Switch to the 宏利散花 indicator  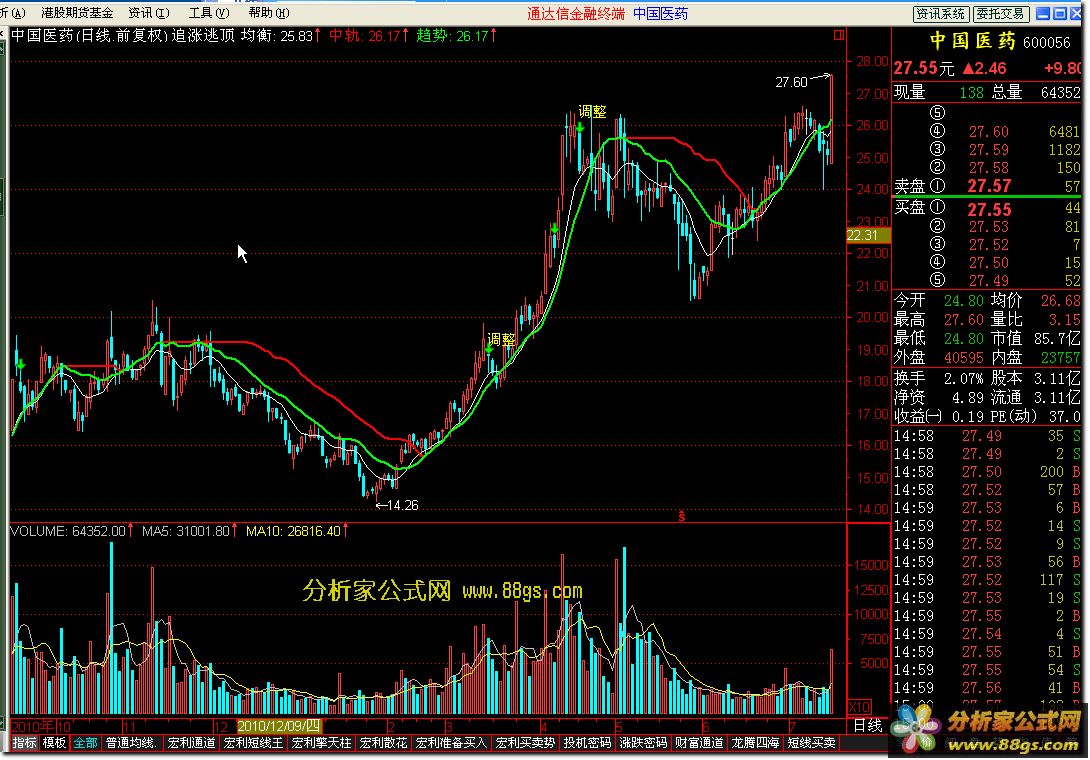(x=383, y=743)
